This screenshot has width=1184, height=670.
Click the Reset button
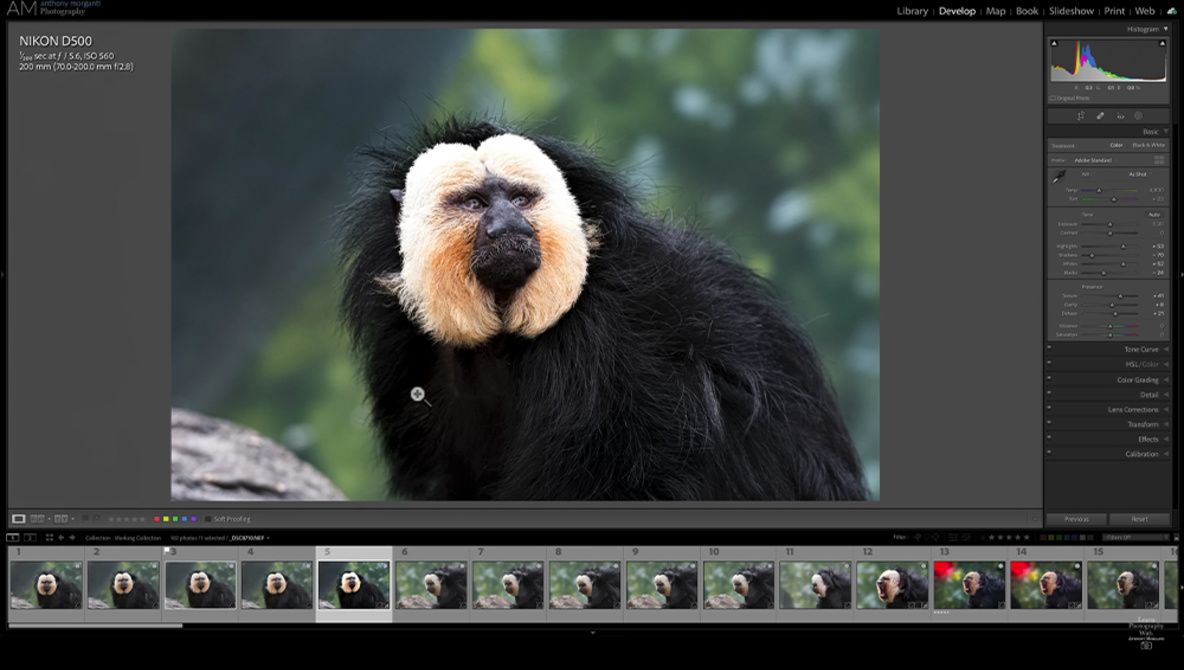[1139, 519]
